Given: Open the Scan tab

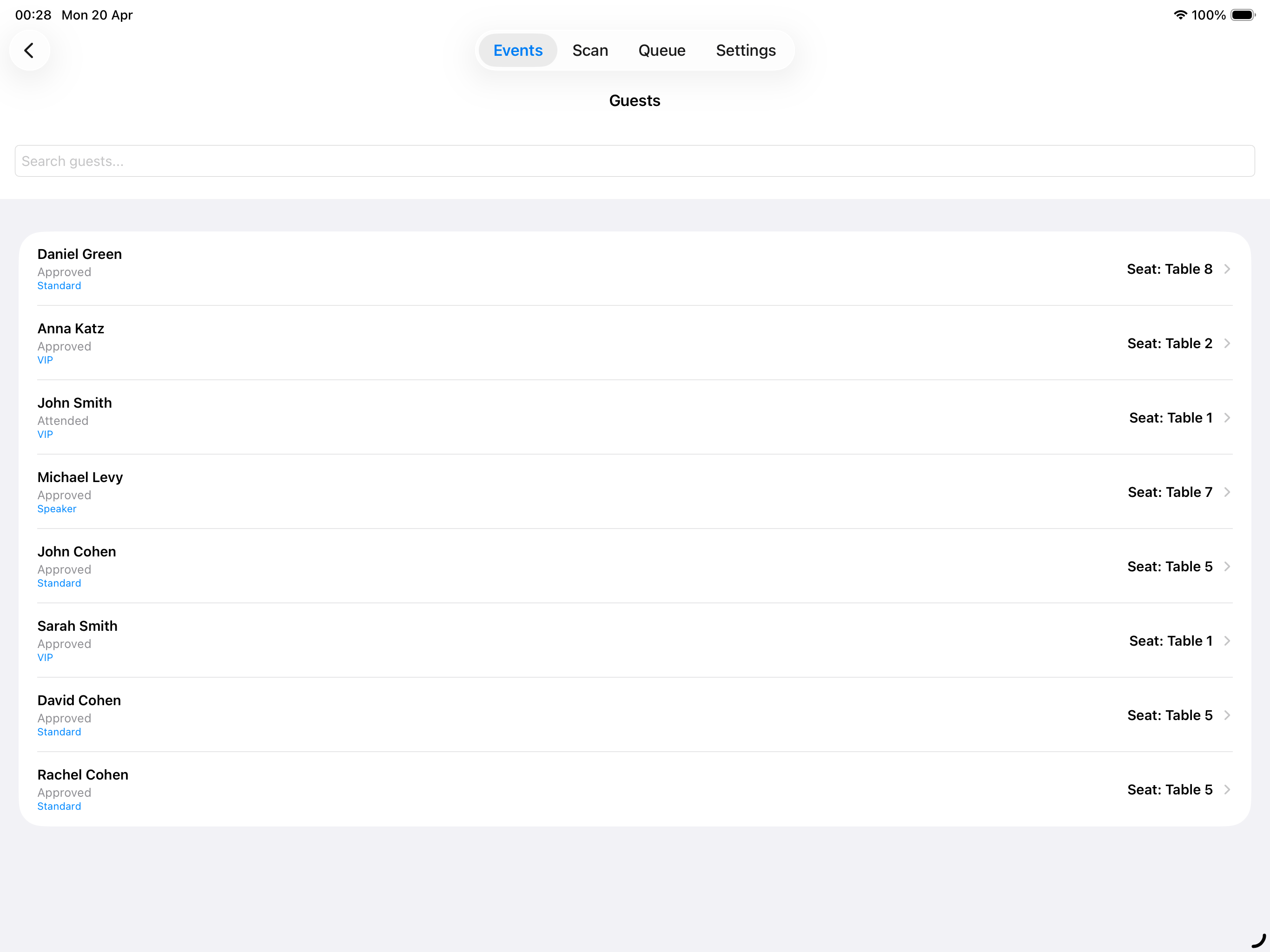Looking at the screenshot, I should (589, 51).
